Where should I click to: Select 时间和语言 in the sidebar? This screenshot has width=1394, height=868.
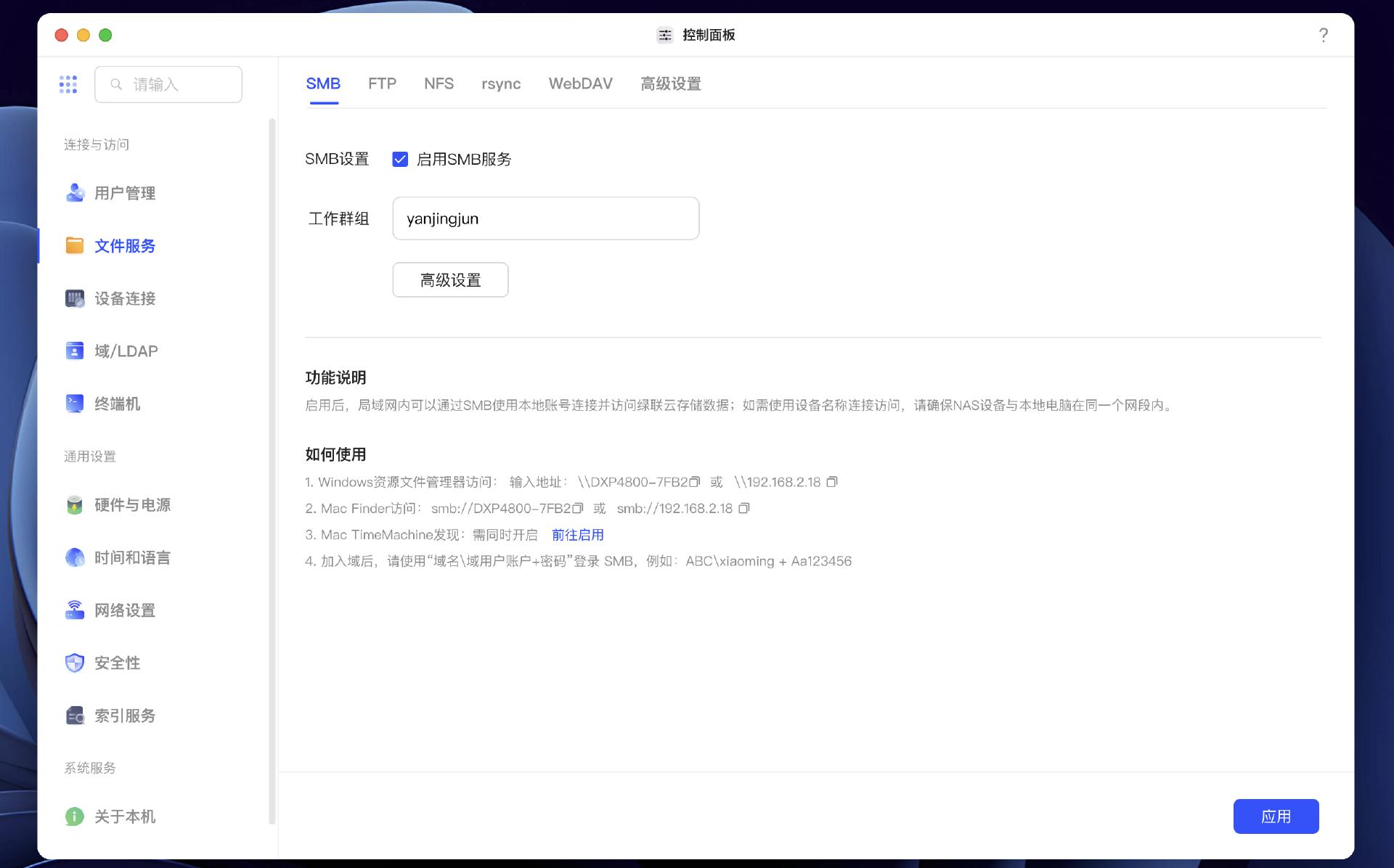tap(132, 557)
